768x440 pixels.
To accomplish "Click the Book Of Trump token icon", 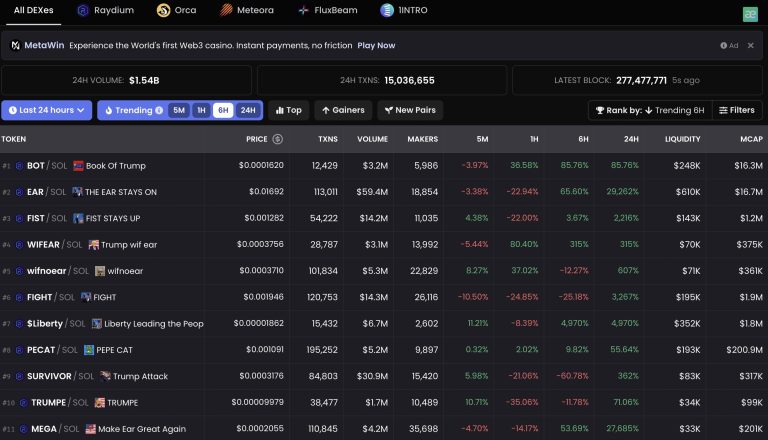I will point(78,166).
